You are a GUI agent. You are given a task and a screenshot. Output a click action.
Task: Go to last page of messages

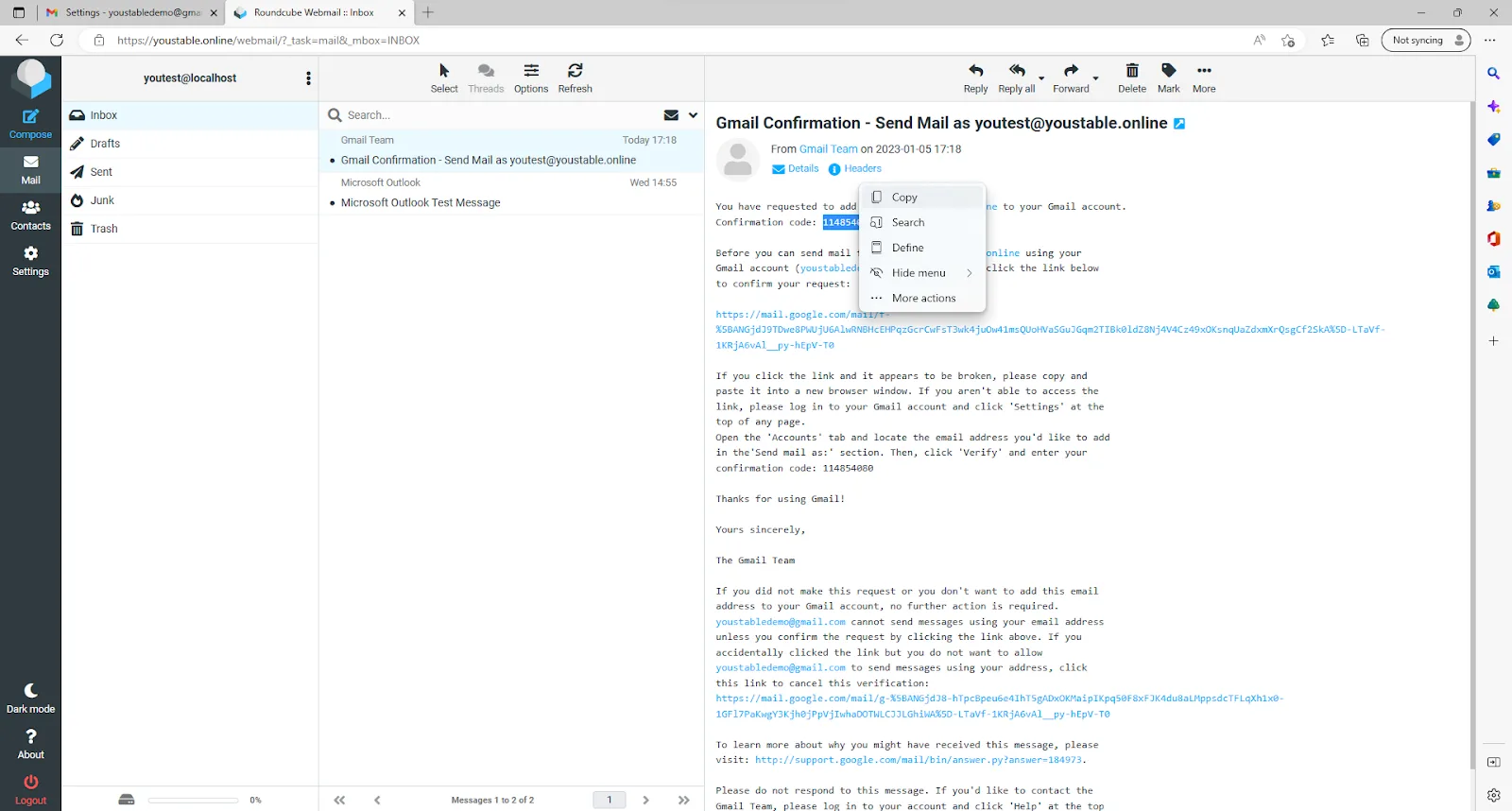[683, 800]
